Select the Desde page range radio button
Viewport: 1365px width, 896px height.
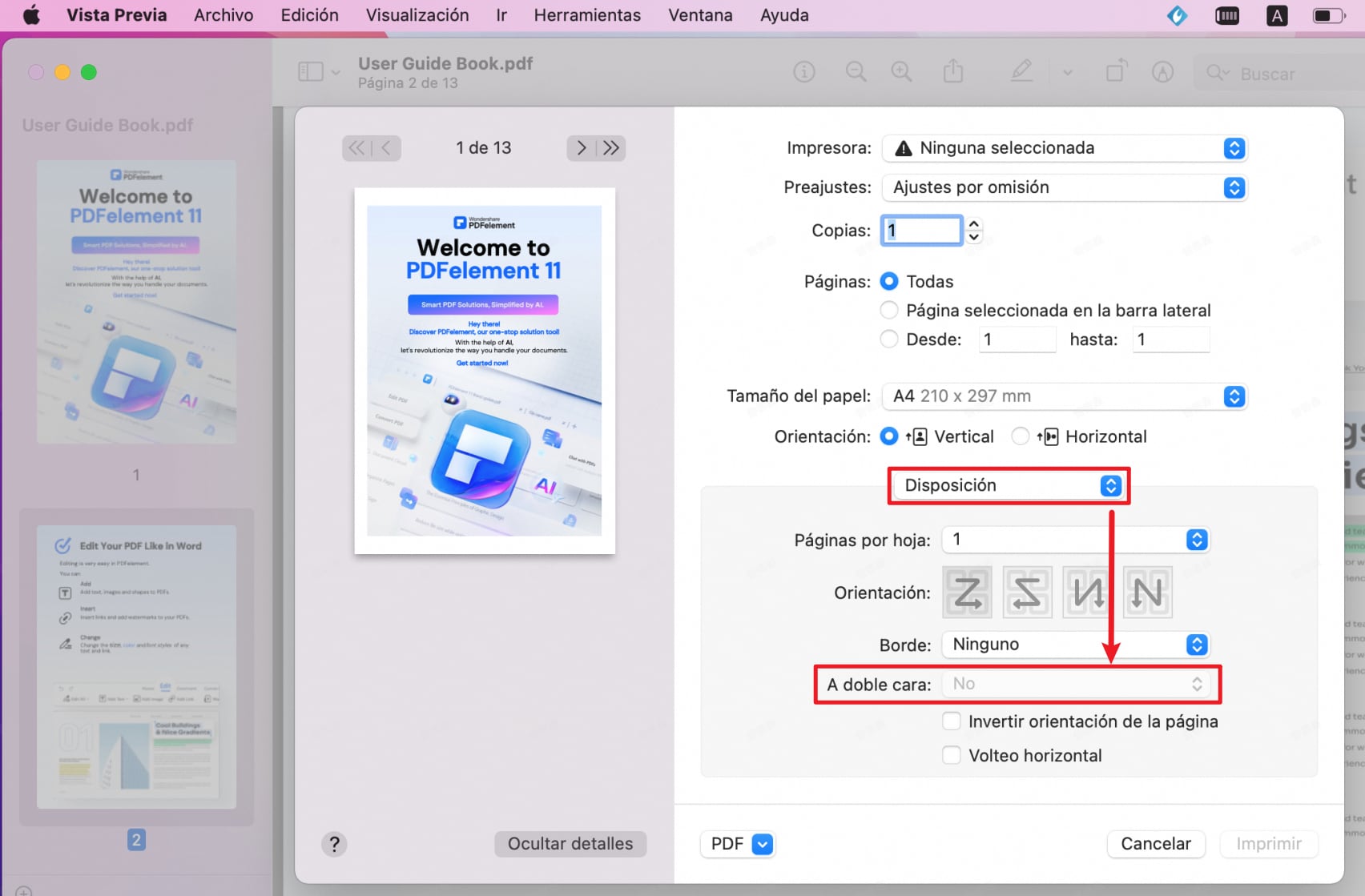click(889, 340)
